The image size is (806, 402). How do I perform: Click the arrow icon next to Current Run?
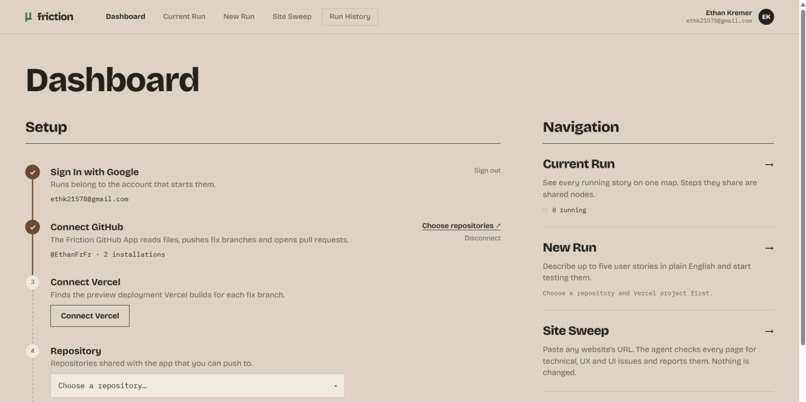tap(769, 165)
